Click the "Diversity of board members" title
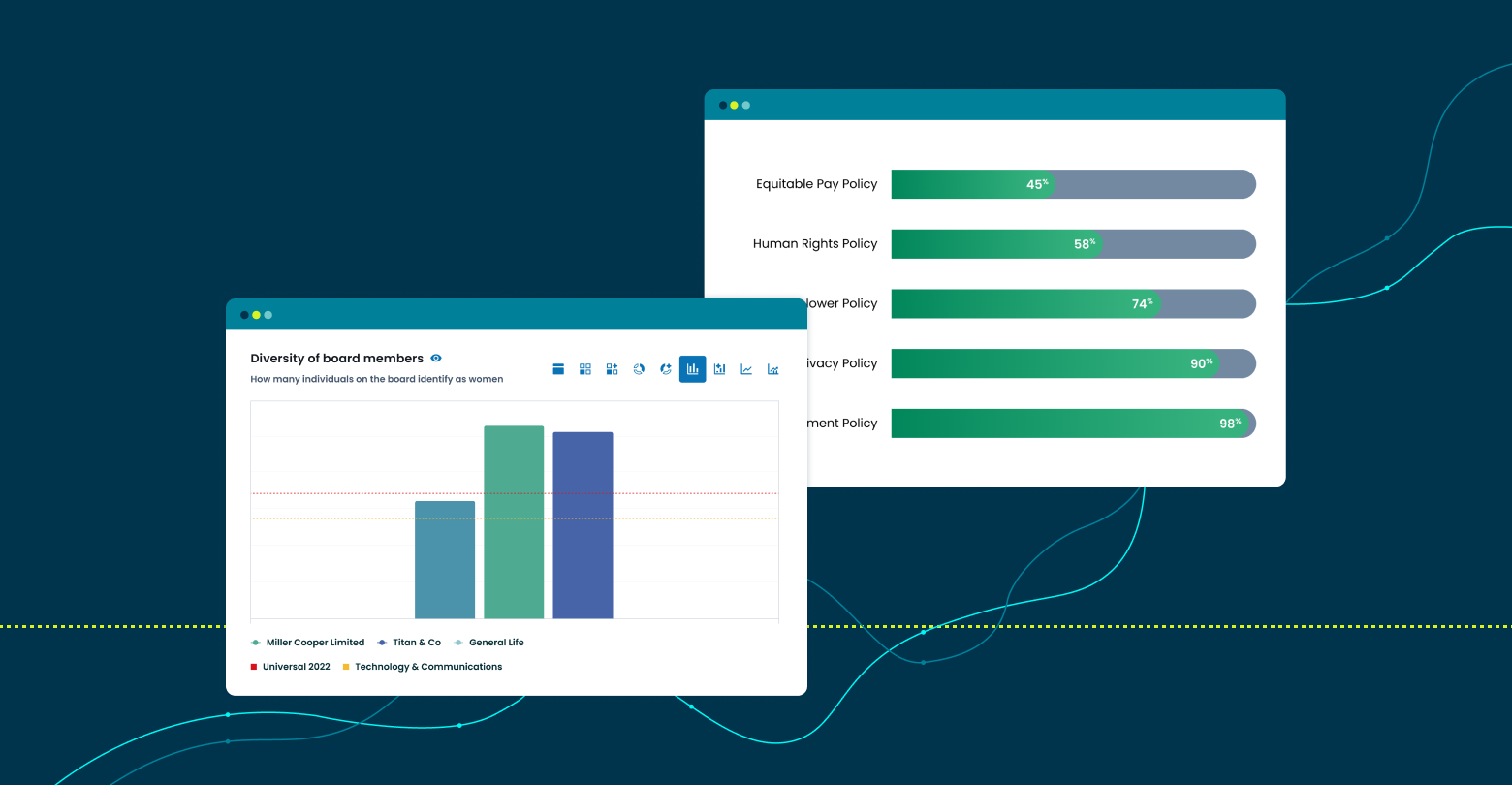 coord(337,359)
